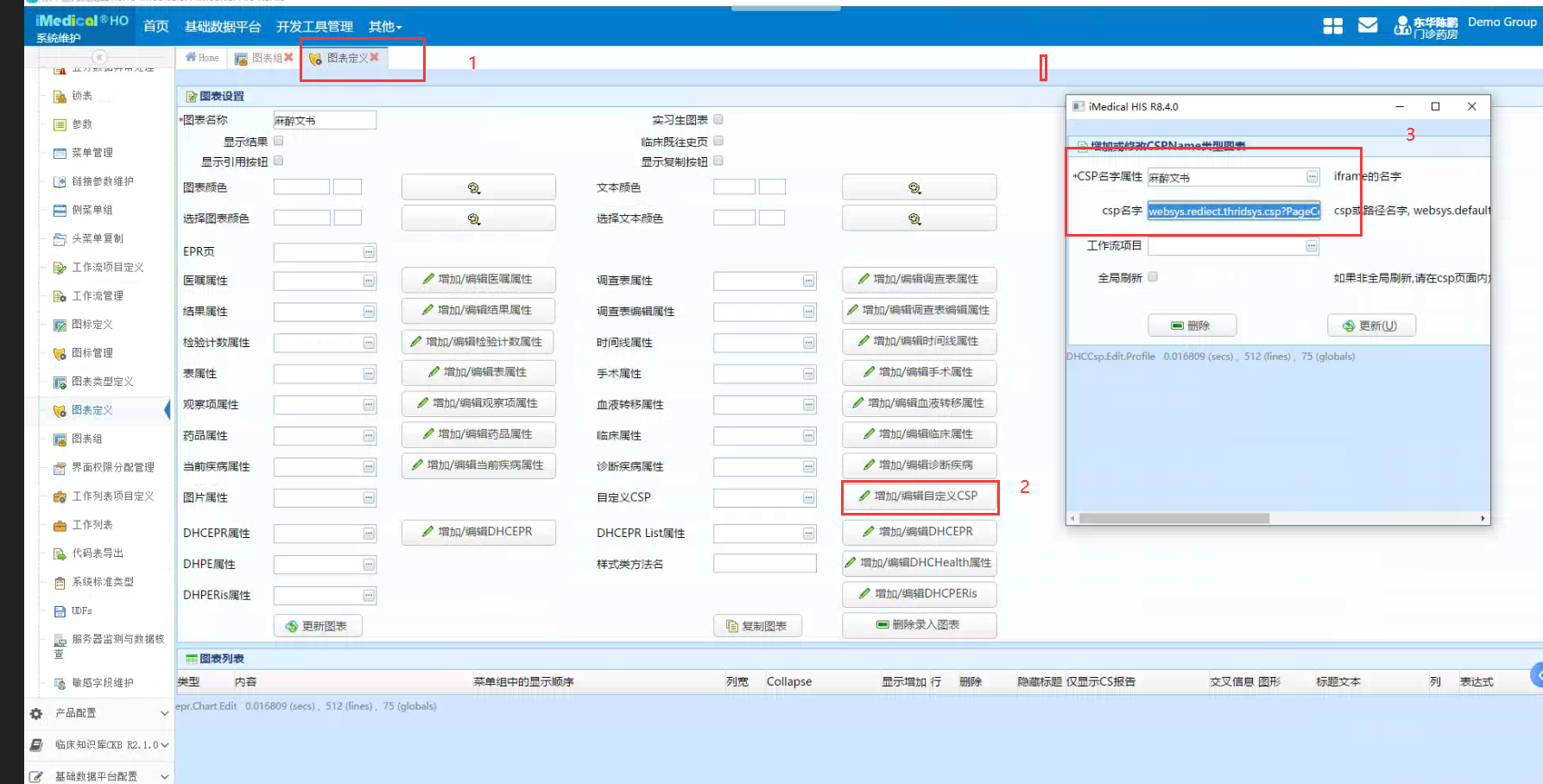Click the 更新(U) button in the dialog
Viewport: 1543px width, 784px height.
coord(1371,326)
